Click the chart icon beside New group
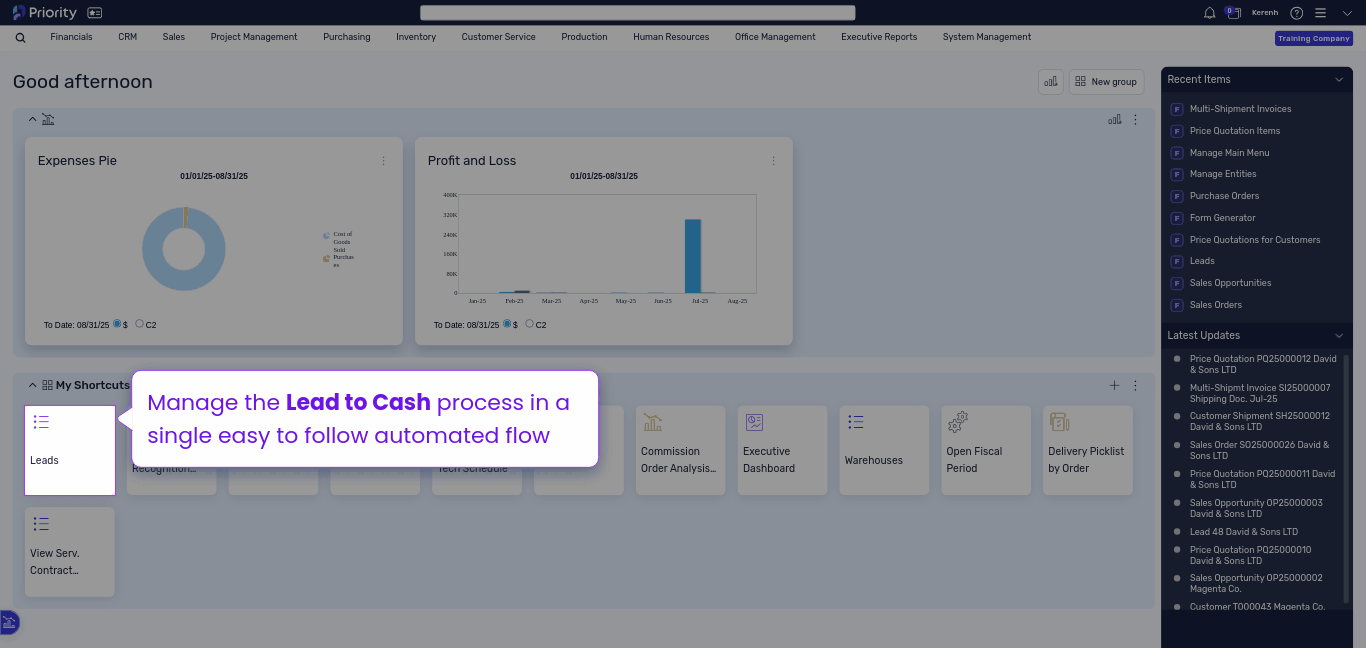Screen dimensions: 1366x648 click(1050, 82)
